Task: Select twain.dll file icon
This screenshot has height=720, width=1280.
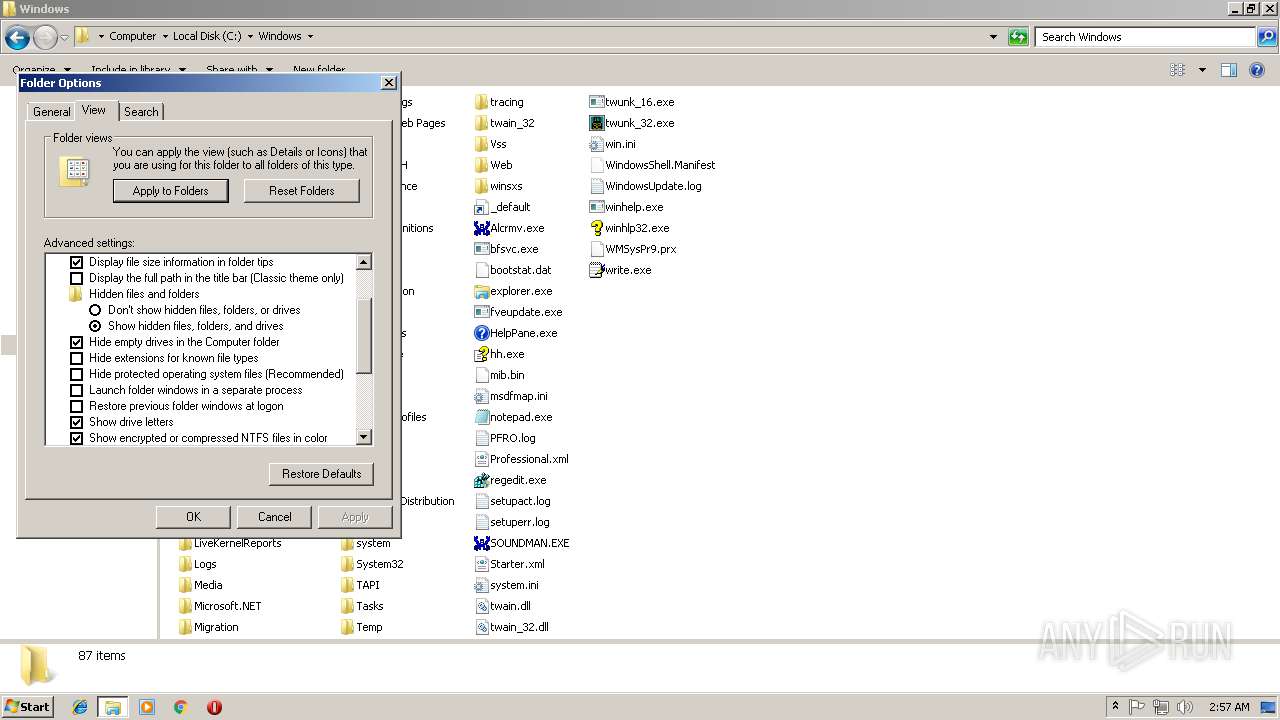Action: [481, 606]
